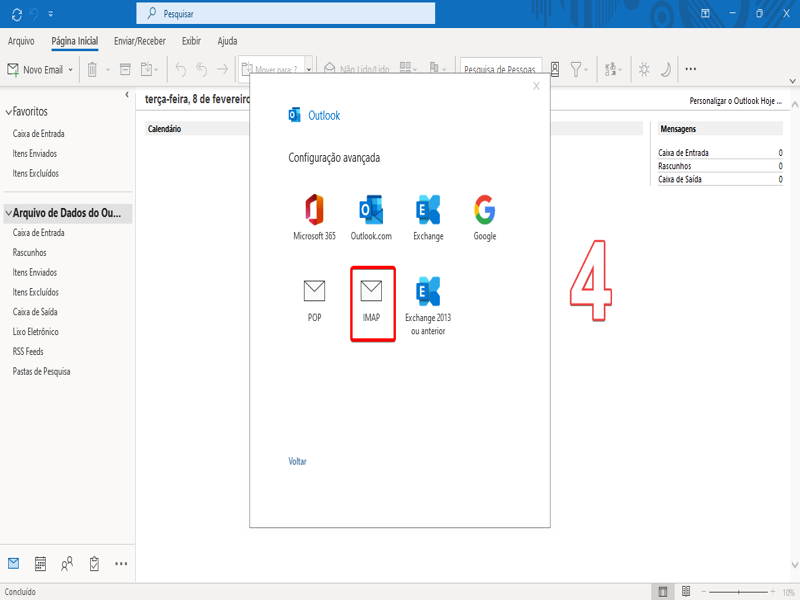
Task: Expand the Novo Email dropdown arrow
Action: point(71,70)
